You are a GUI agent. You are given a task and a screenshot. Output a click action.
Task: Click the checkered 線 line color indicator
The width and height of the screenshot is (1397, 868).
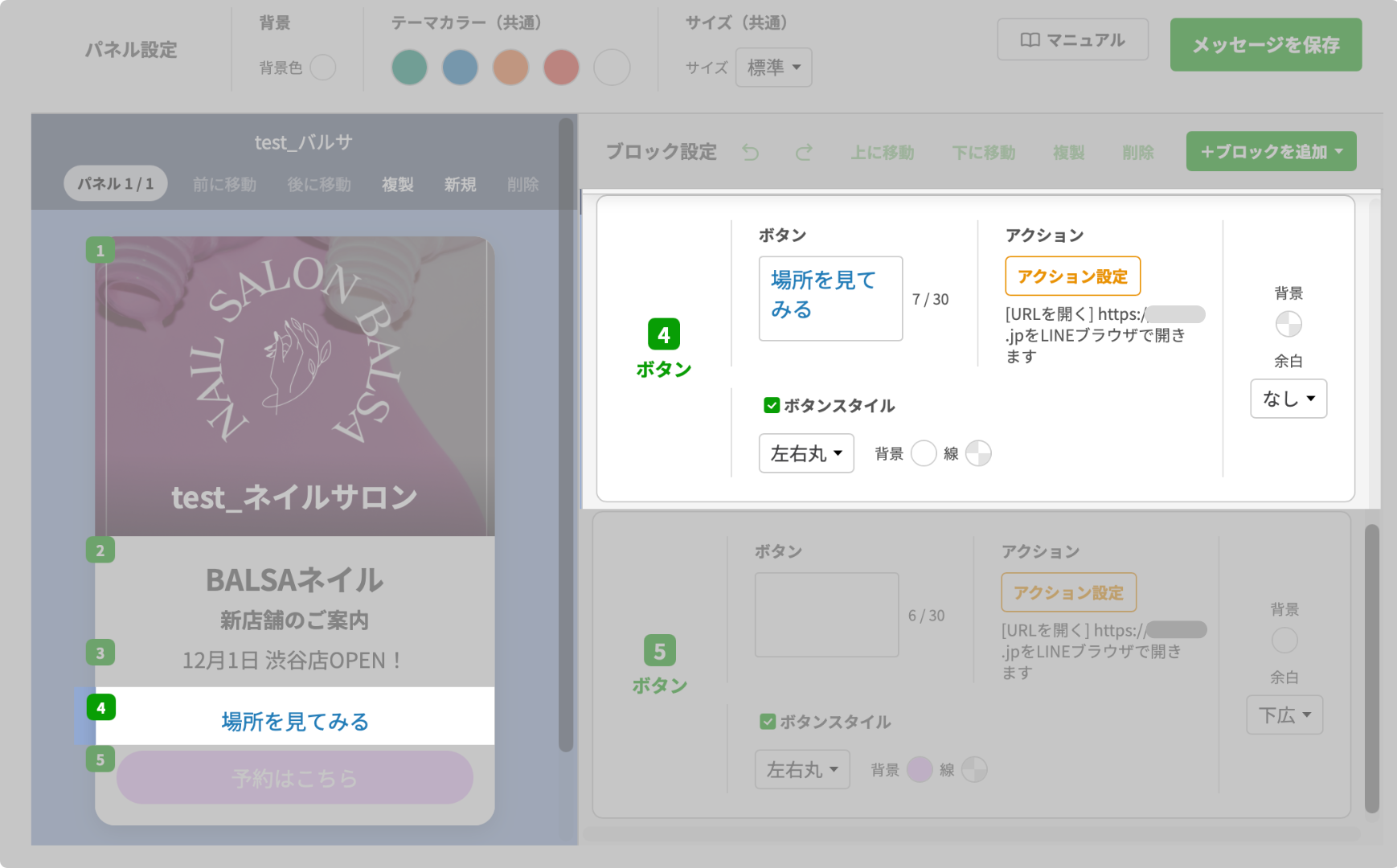[979, 453]
